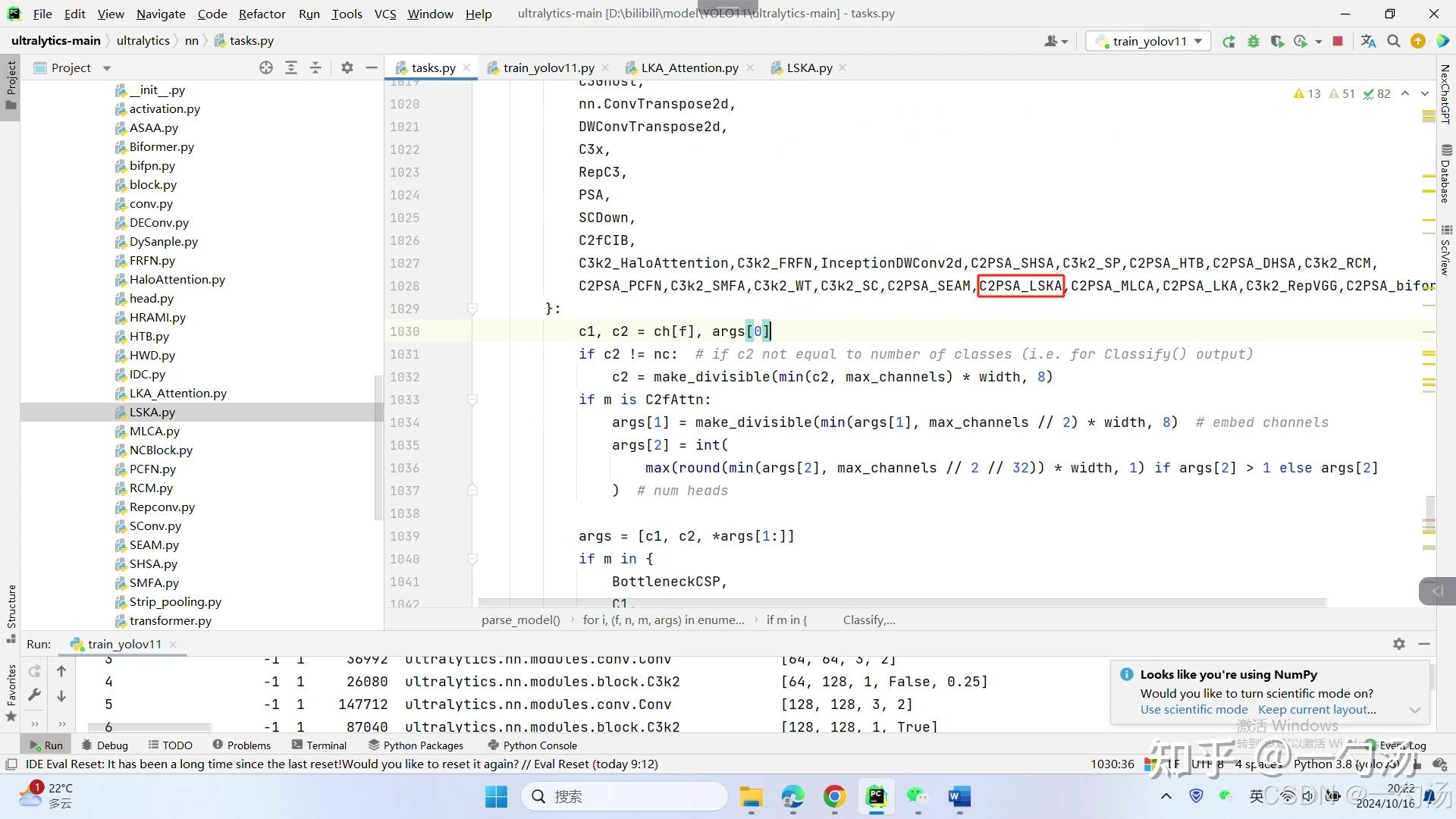Image resolution: width=1456 pixels, height=819 pixels.
Task: Expand the NumPy notification chevron
Action: pos(1415,710)
